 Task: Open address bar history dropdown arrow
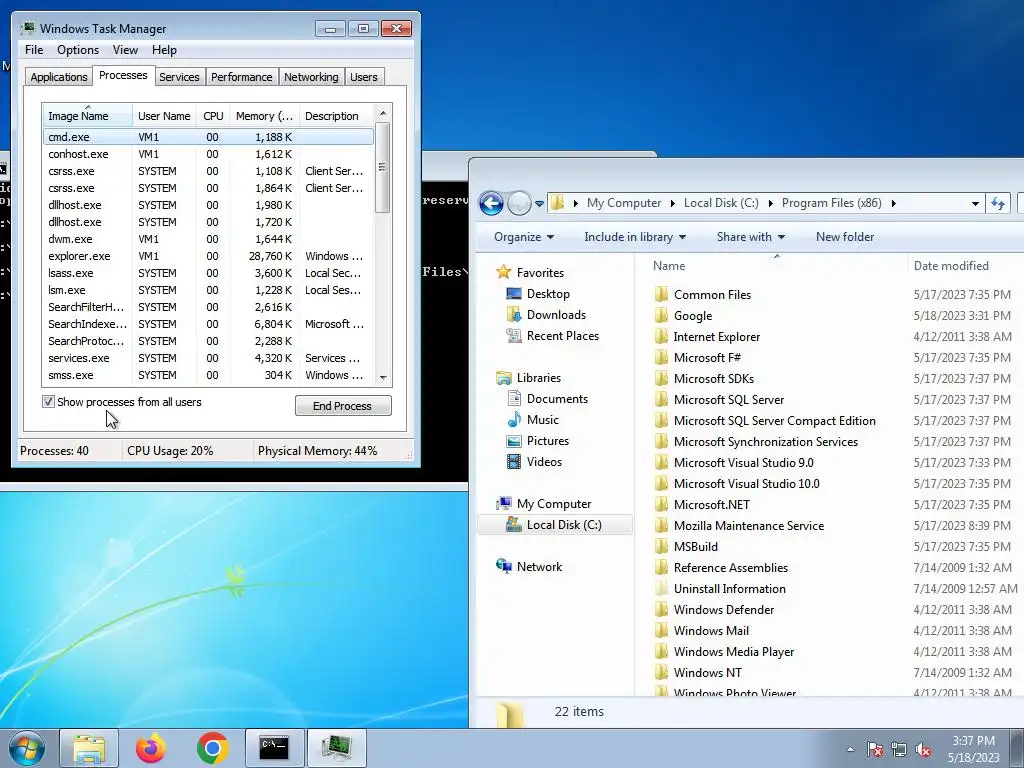(975, 204)
